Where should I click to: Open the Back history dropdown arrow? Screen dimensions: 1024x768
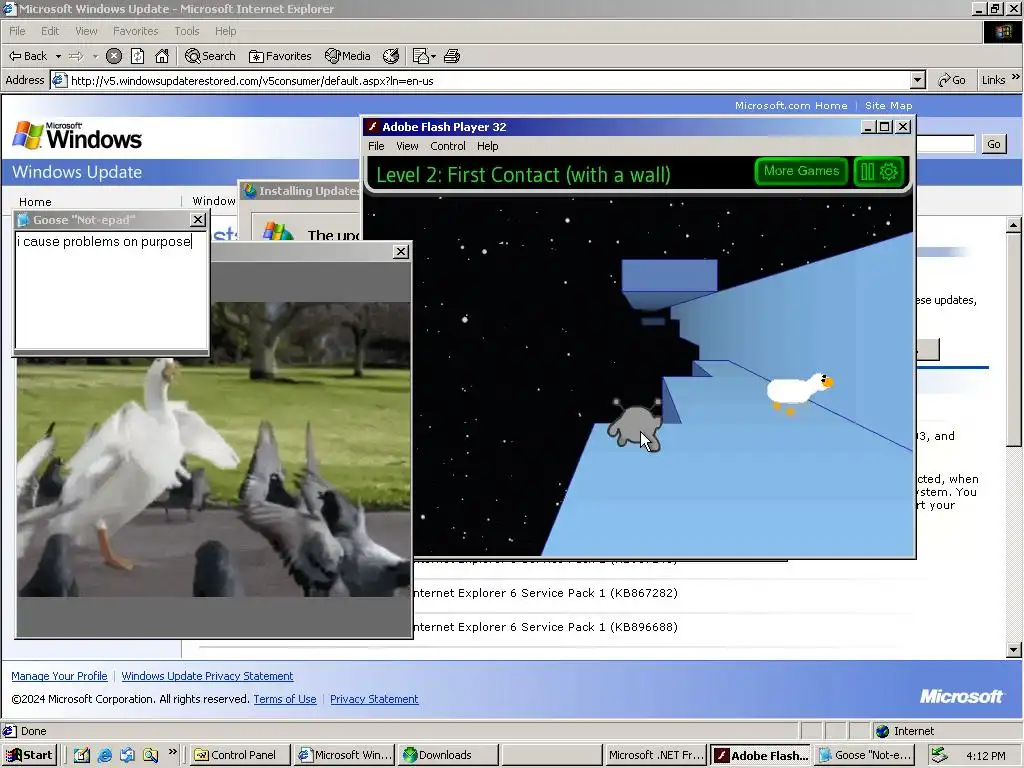click(x=58, y=56)
